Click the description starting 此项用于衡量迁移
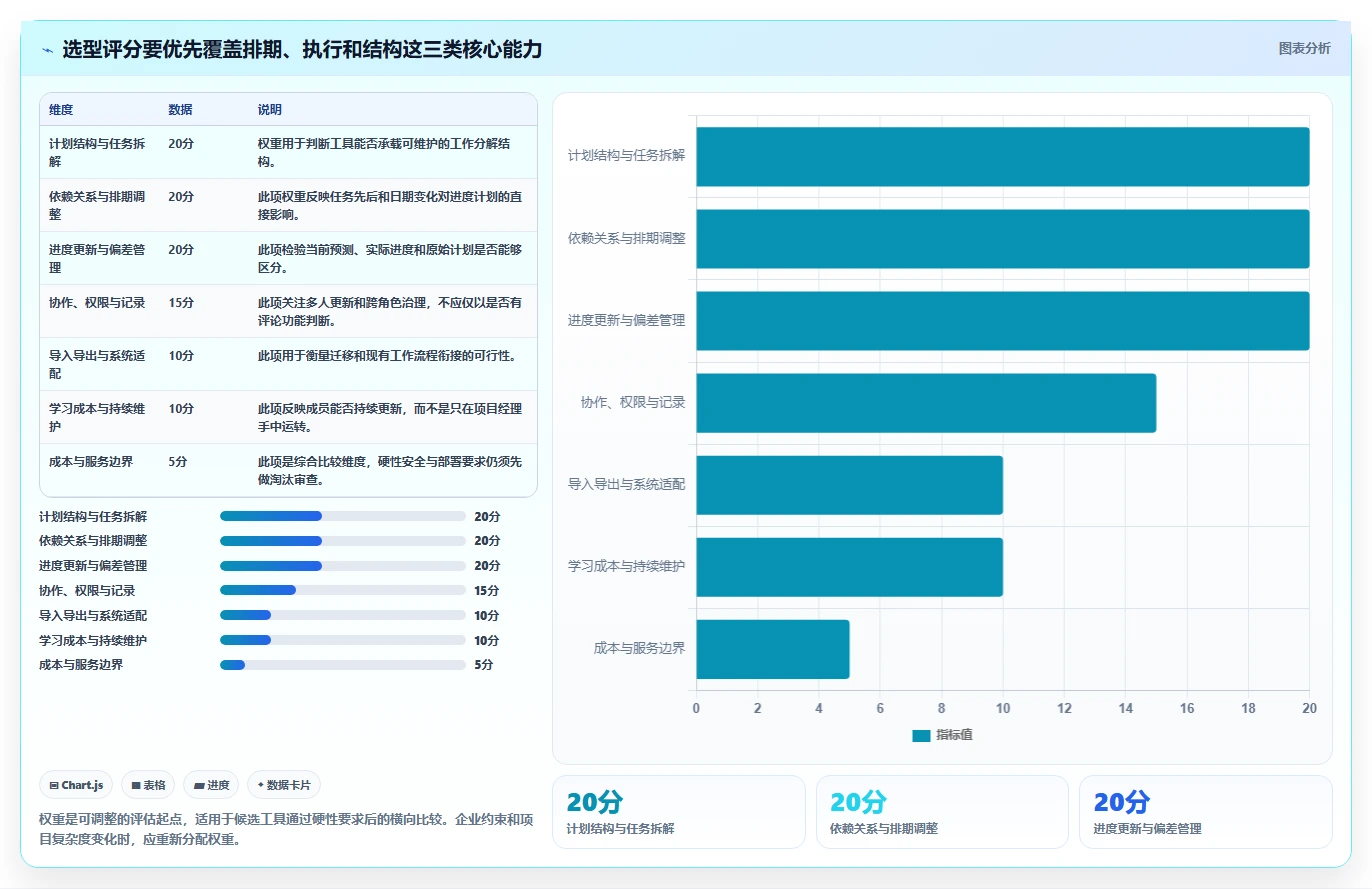Image resolution: width=1372 pixels, height=889 pixels. [x=390, y=355]
